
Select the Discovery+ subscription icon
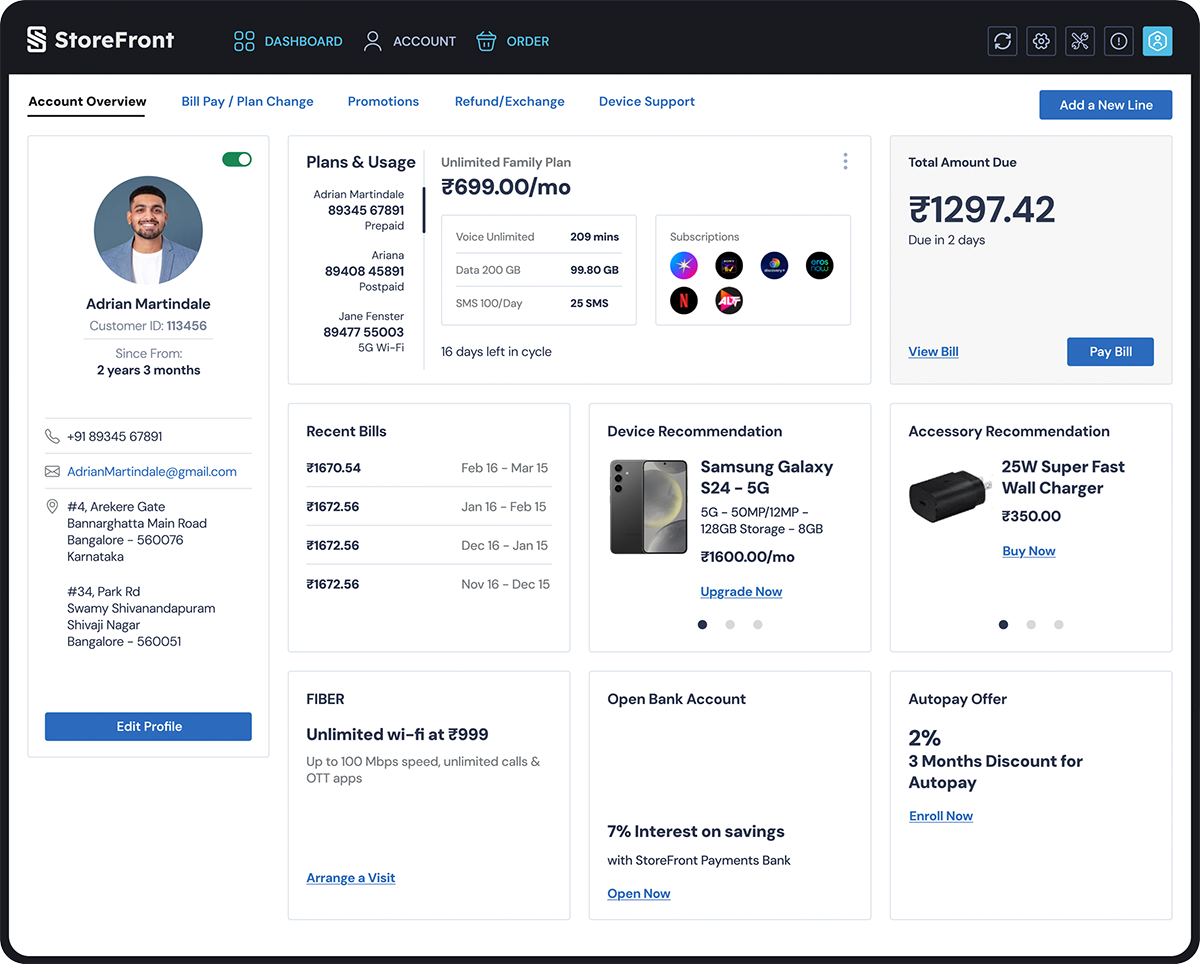coord(774,265)
